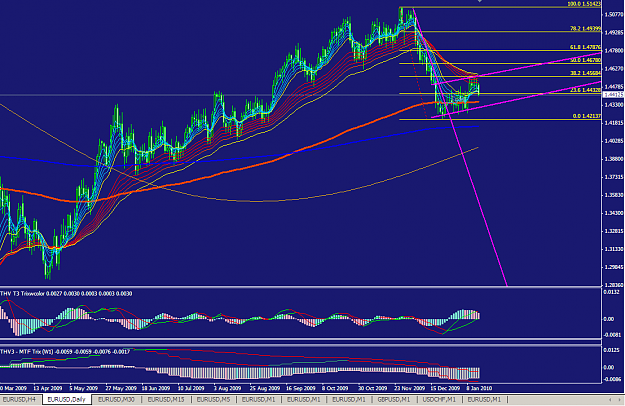
Task: Click the 3 Aug 2009 date on the time axis
Action: click(x=227, y=388)
